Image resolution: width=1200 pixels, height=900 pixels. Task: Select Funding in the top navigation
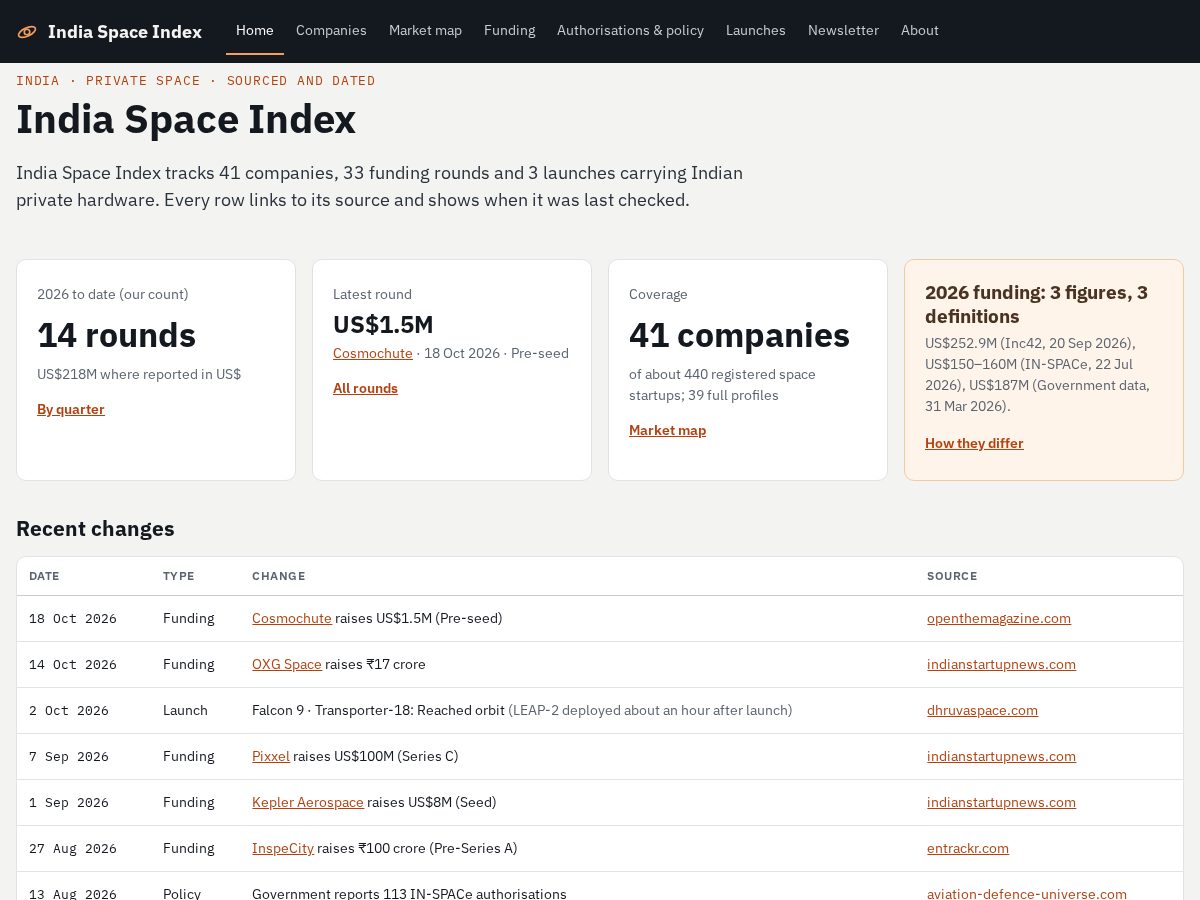point(510,30)
